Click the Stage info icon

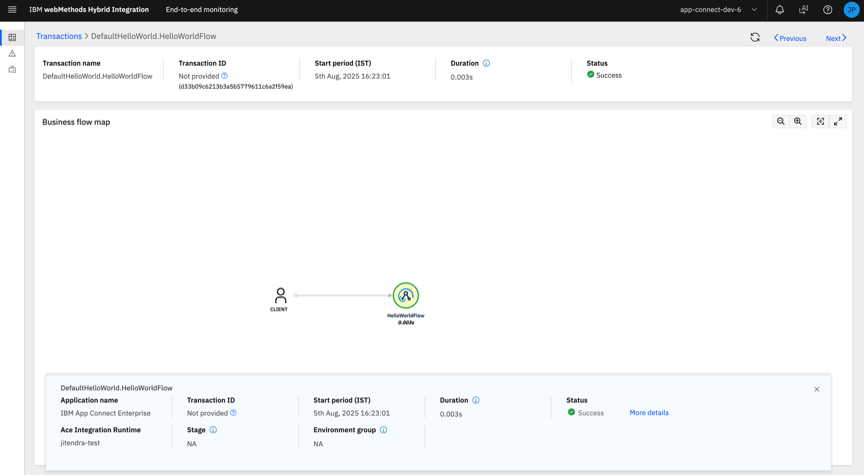213,430
